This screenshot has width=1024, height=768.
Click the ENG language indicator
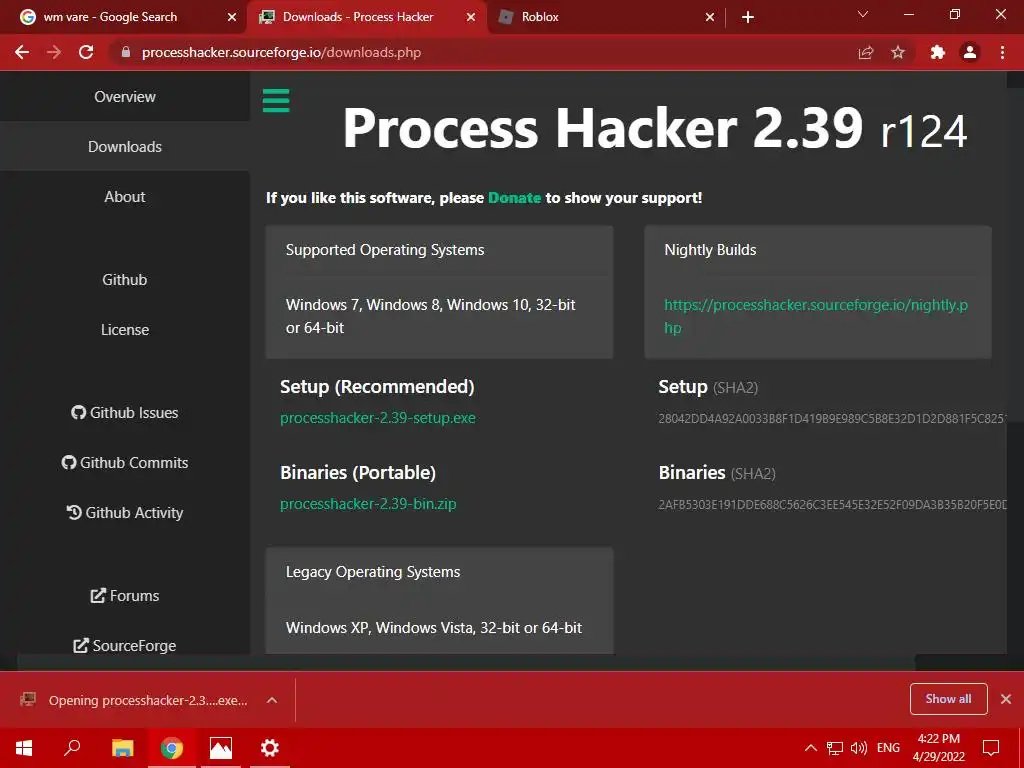(x=888, y=748)
